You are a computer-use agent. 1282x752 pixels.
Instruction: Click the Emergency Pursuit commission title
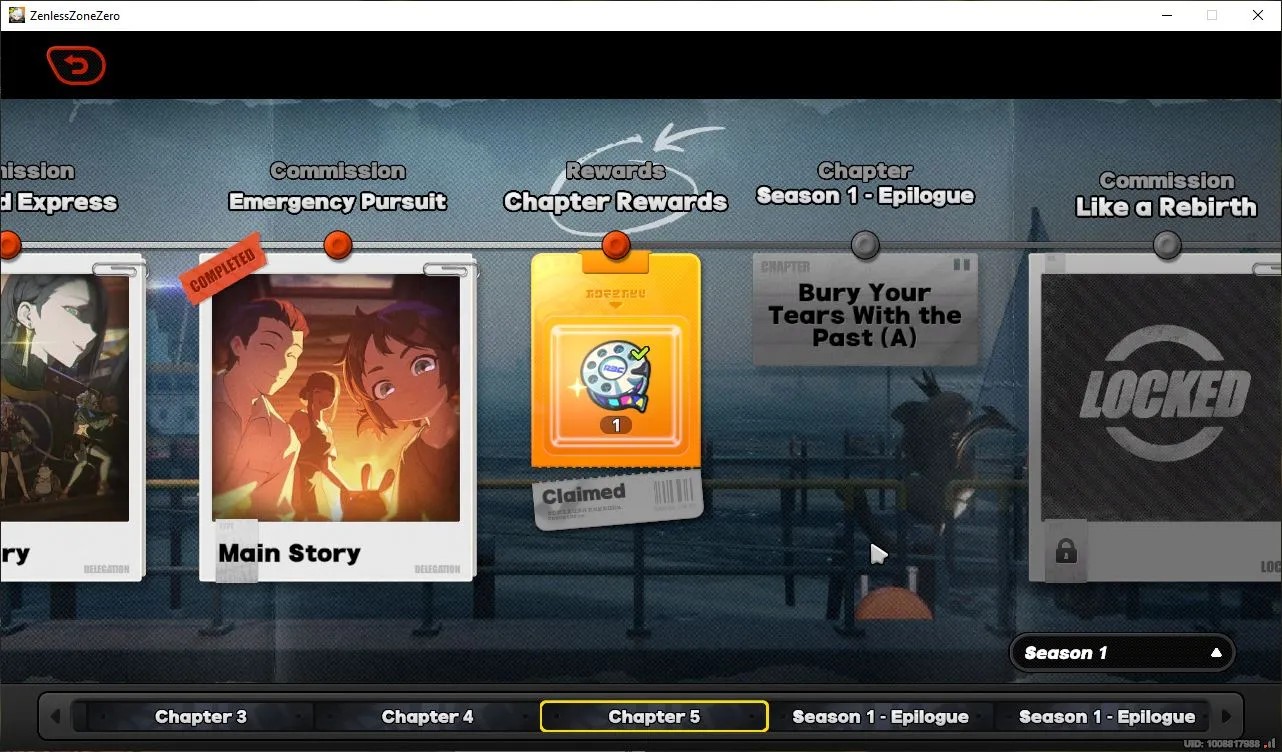coord(338,202)
